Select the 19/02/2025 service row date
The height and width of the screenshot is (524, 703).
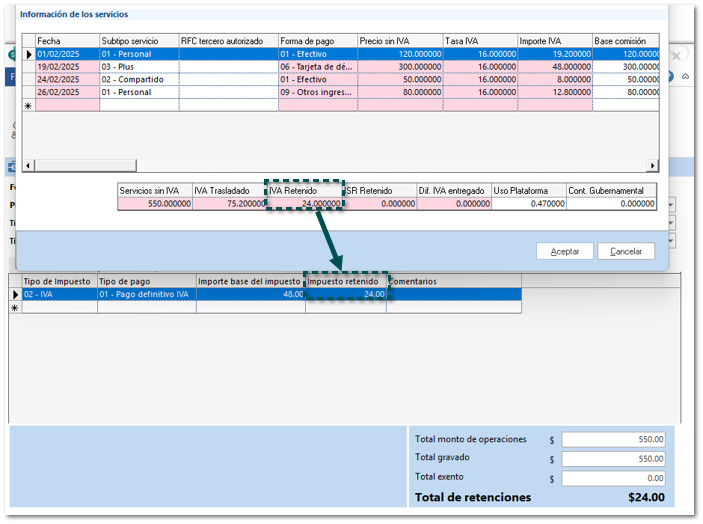67,67
